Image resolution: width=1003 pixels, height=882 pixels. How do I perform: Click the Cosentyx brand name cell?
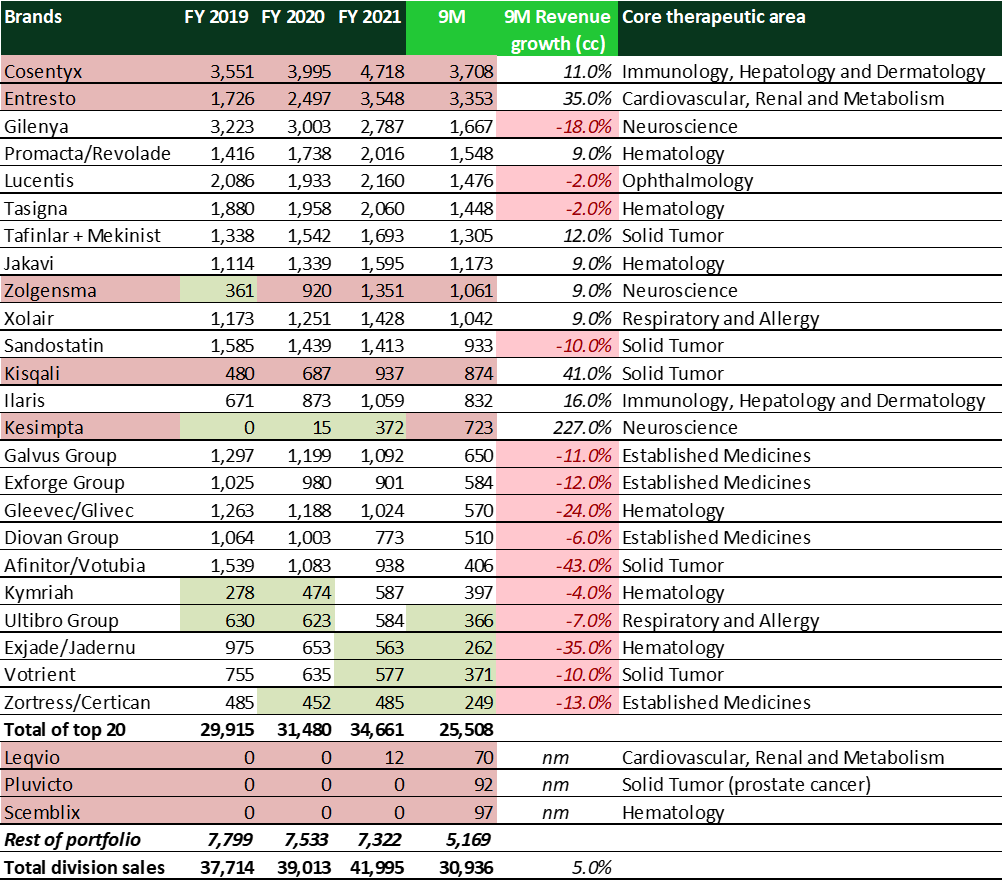[40, 71]
